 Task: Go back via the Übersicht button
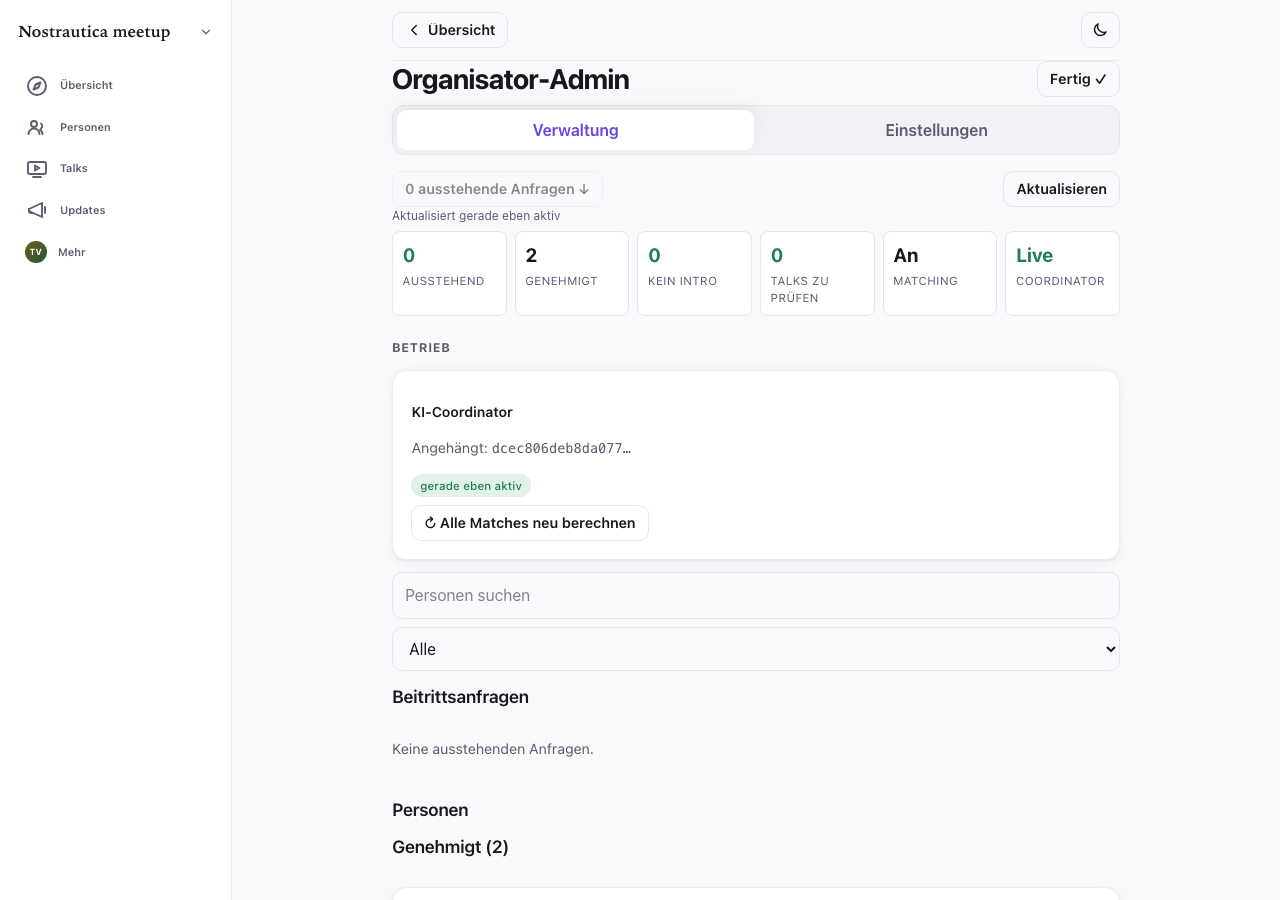pyautogui.click(x=450, y=30)
